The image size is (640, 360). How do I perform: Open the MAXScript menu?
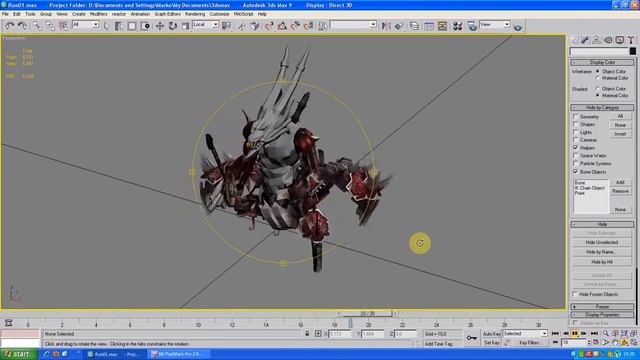tap(243, 14)
